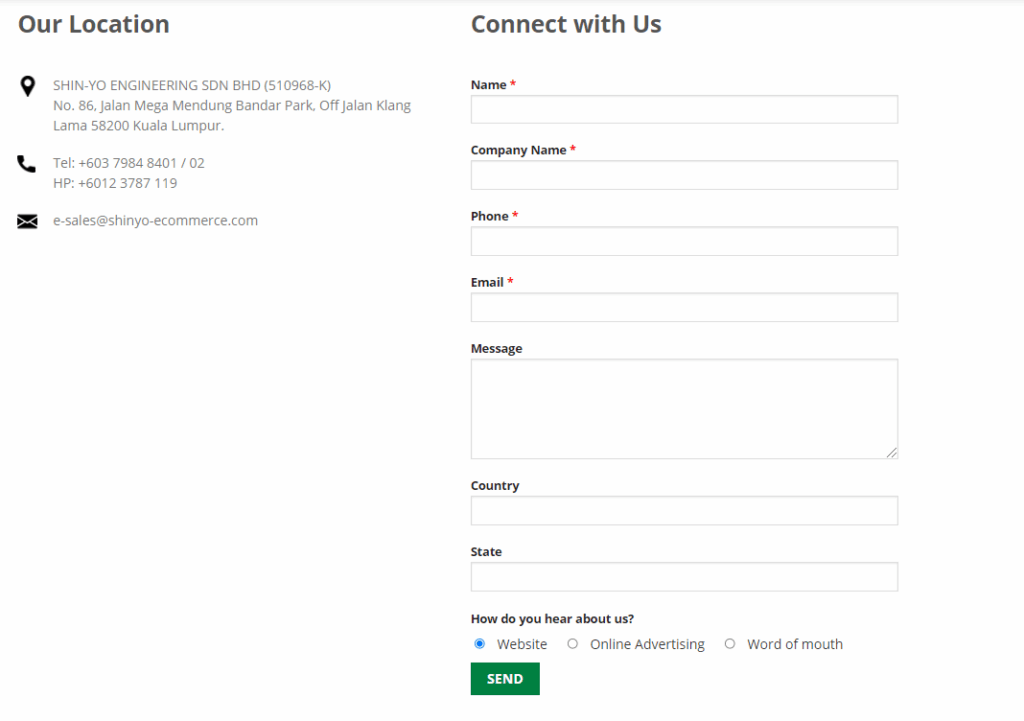Screen dimensions: 1024x721
Task: Select Word of mouth option
Action: (729, 643)
